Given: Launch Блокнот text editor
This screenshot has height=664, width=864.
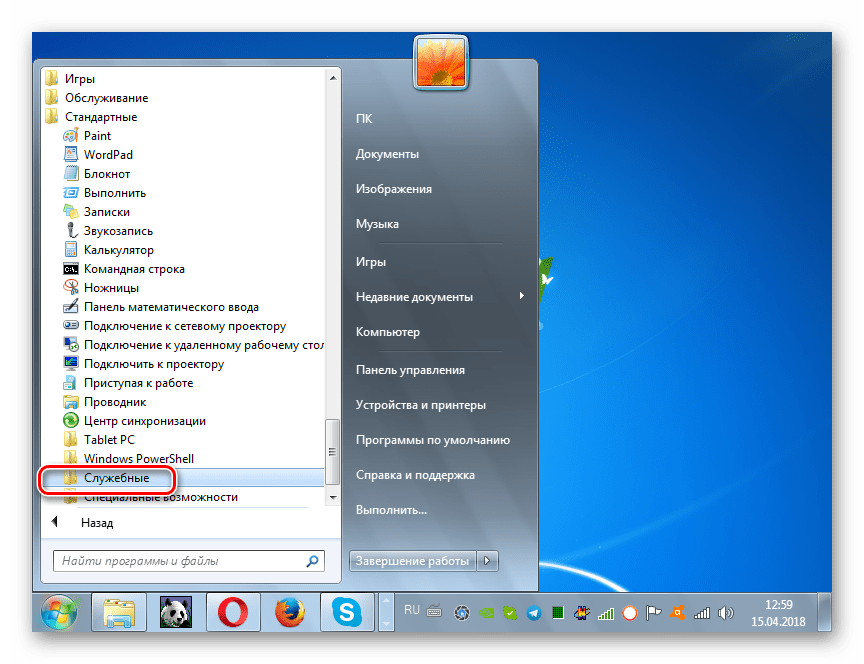Looking at the screenshot, I should coord(103,173).
